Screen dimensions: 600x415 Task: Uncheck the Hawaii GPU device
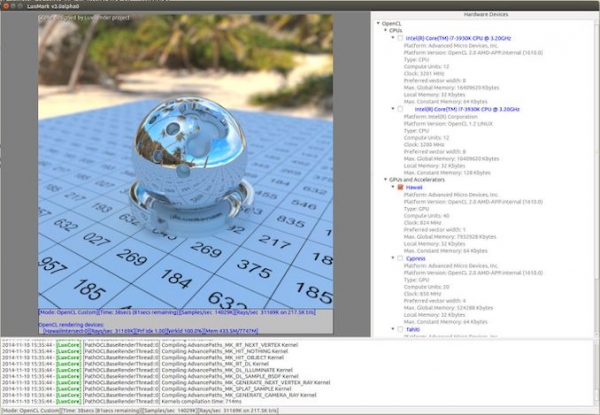[400, 186]
